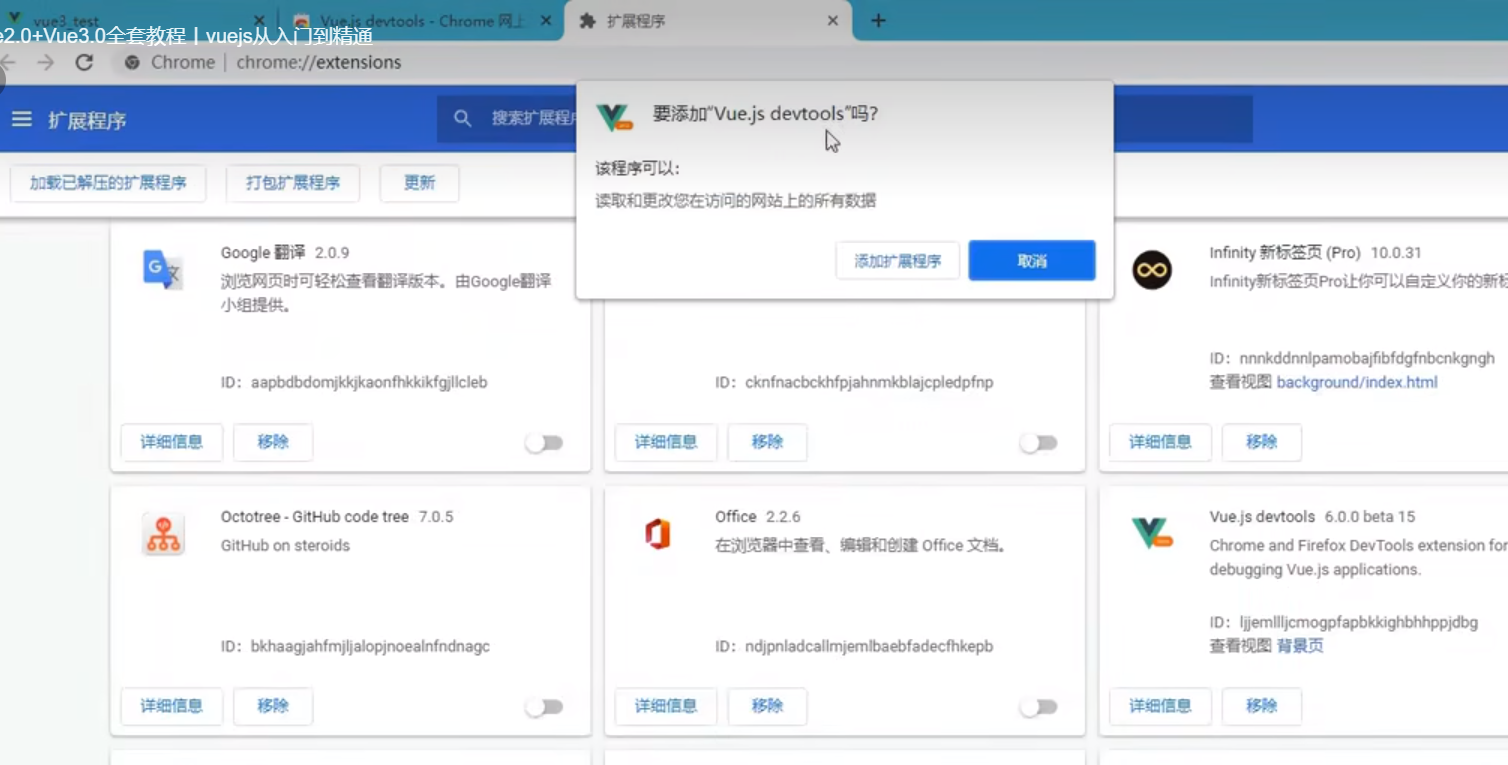Close the 扩展程序 tab
1508x765 pixels.
coord(832,20)
